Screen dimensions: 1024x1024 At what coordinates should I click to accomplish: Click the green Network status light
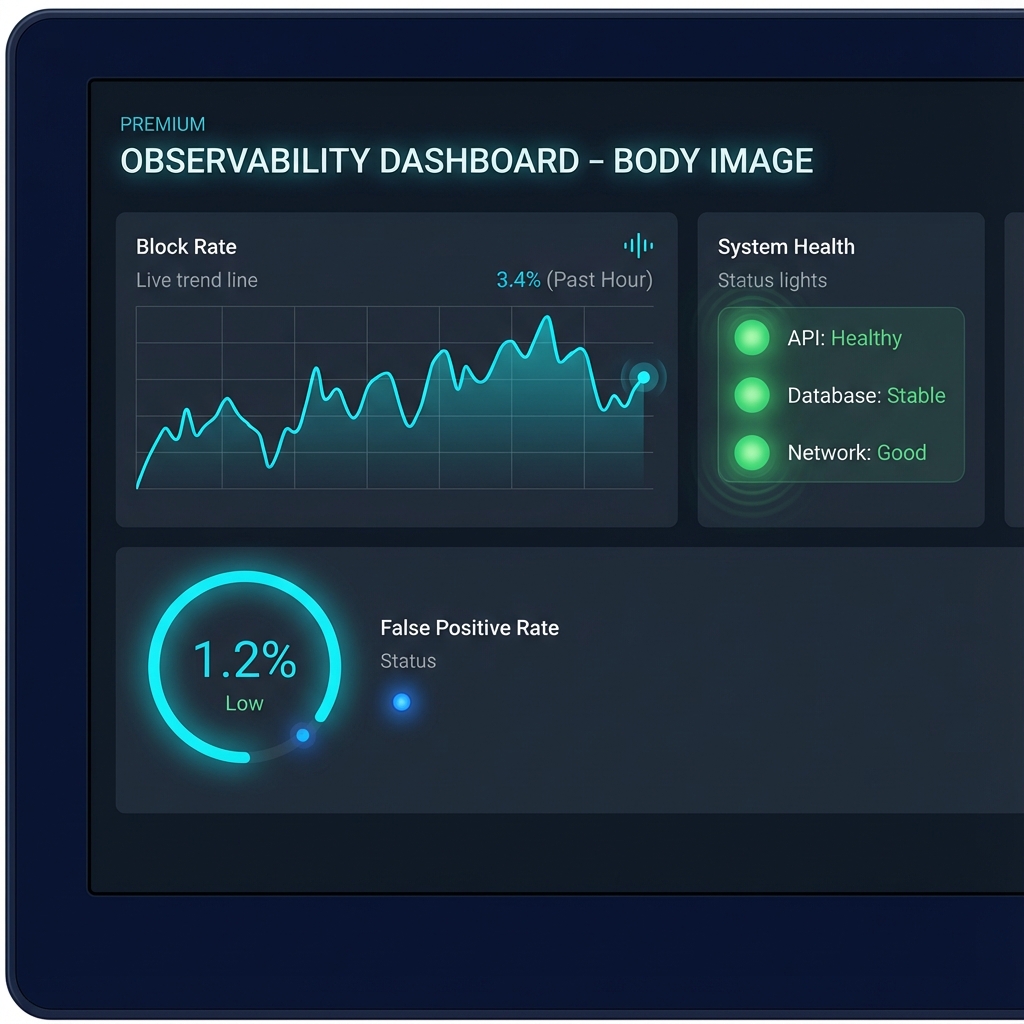coord(751,453)
